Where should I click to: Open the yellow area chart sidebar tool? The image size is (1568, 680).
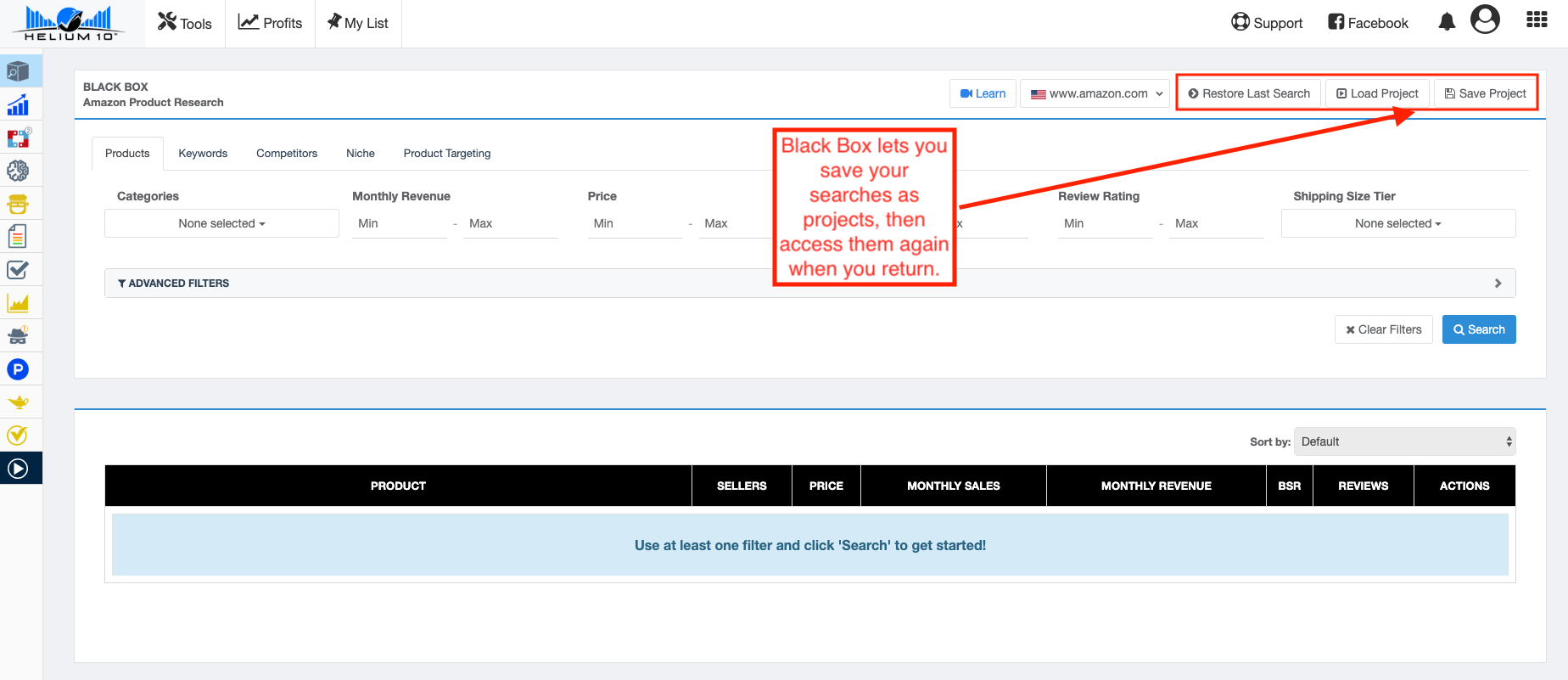coord(19,303)
